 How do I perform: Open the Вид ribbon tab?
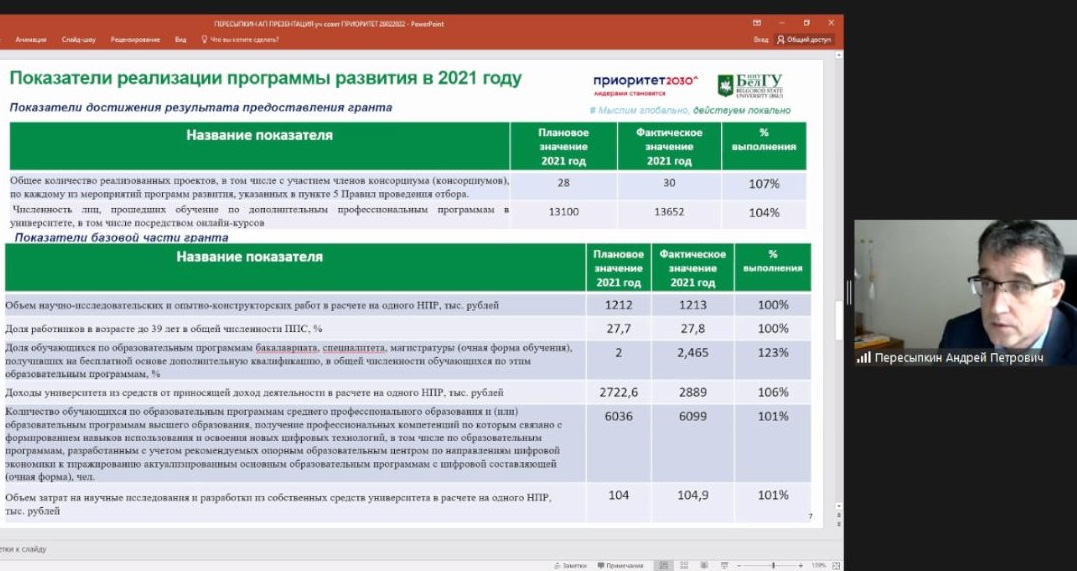[180, 40]
